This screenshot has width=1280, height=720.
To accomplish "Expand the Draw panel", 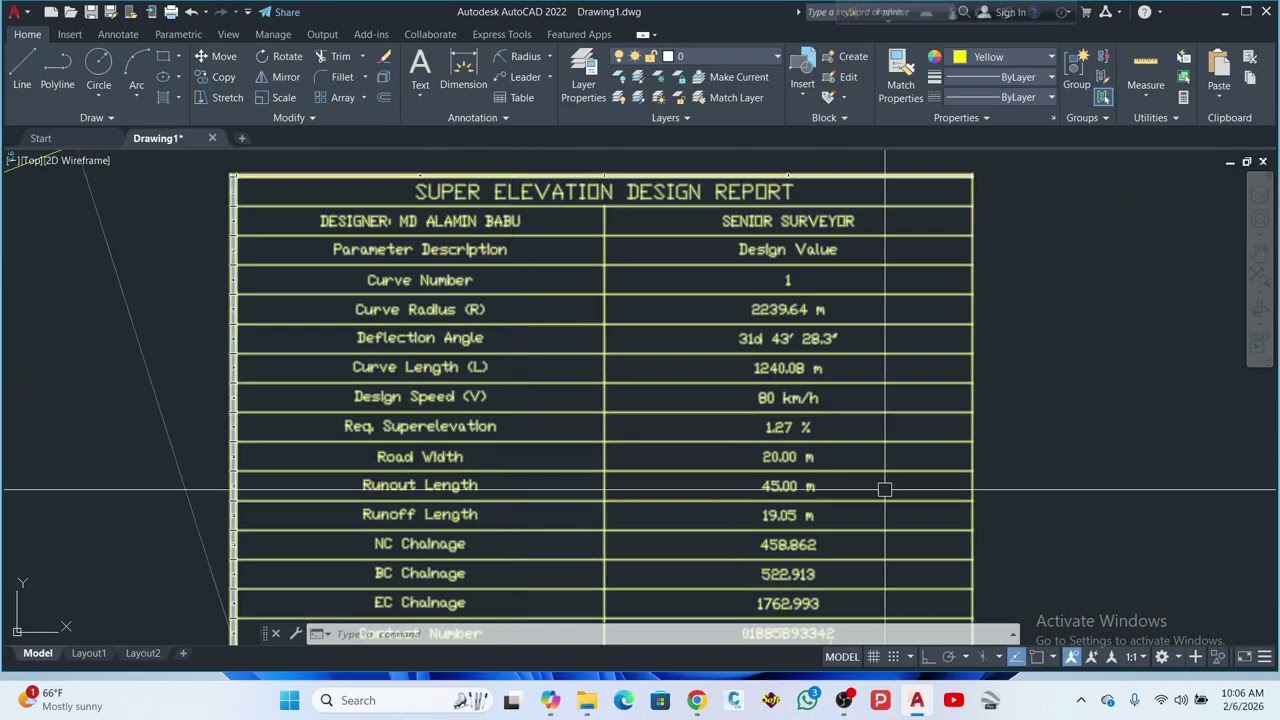I will (x=97, y=118).
